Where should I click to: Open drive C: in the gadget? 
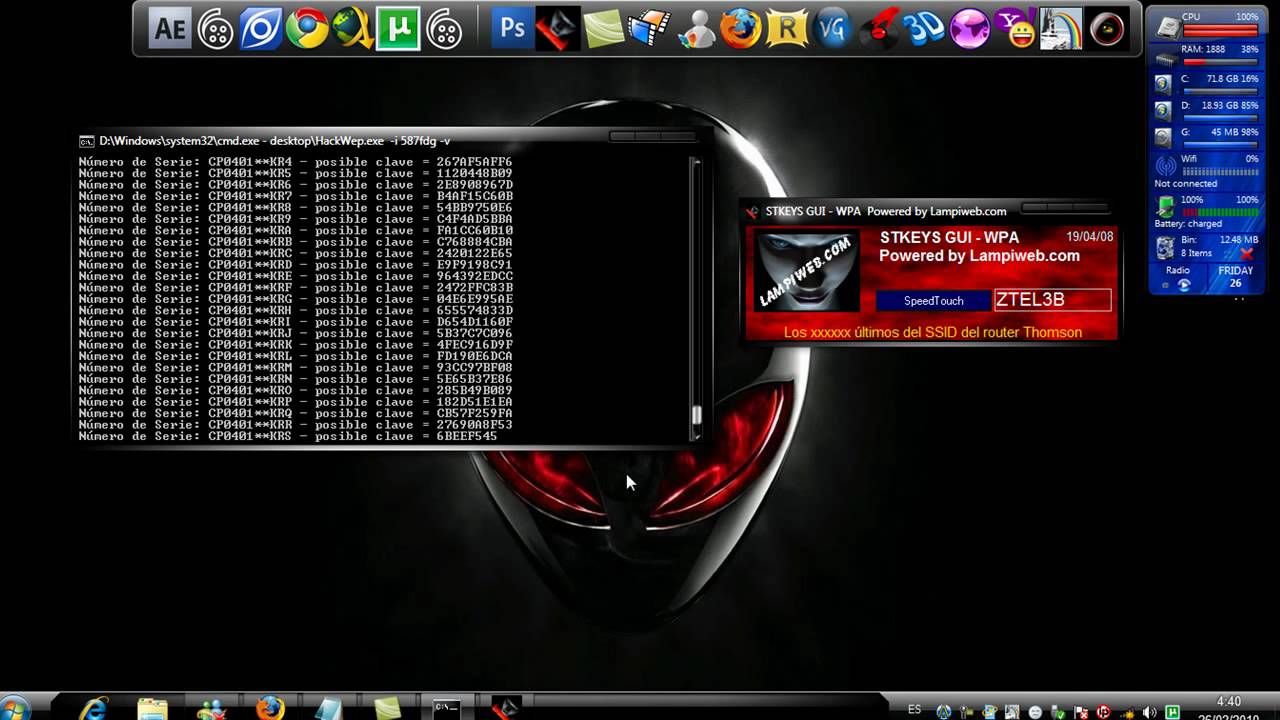pyautogui.click(x=1164, y=84)
